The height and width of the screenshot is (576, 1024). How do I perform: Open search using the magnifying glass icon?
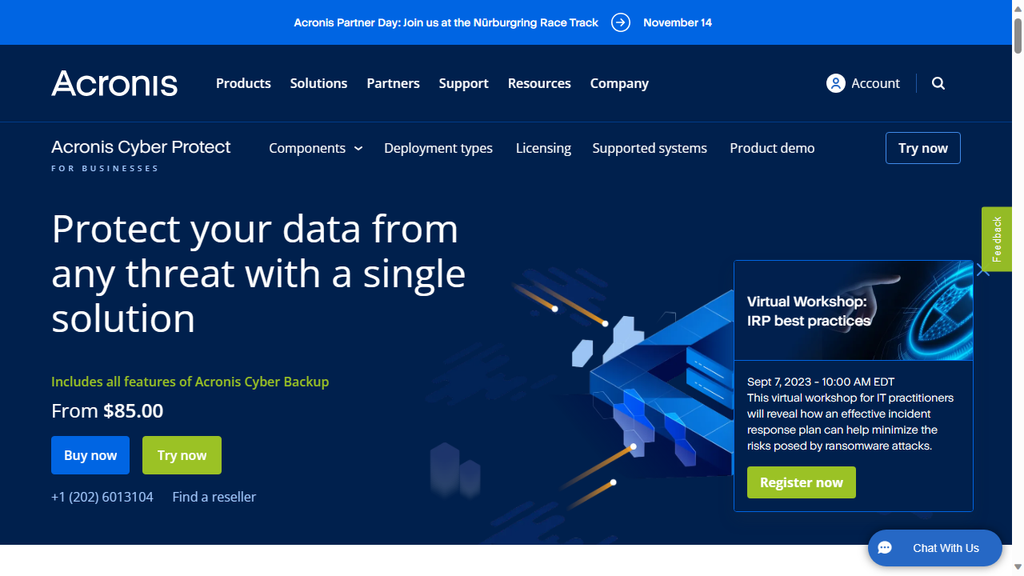coord(938,83)
